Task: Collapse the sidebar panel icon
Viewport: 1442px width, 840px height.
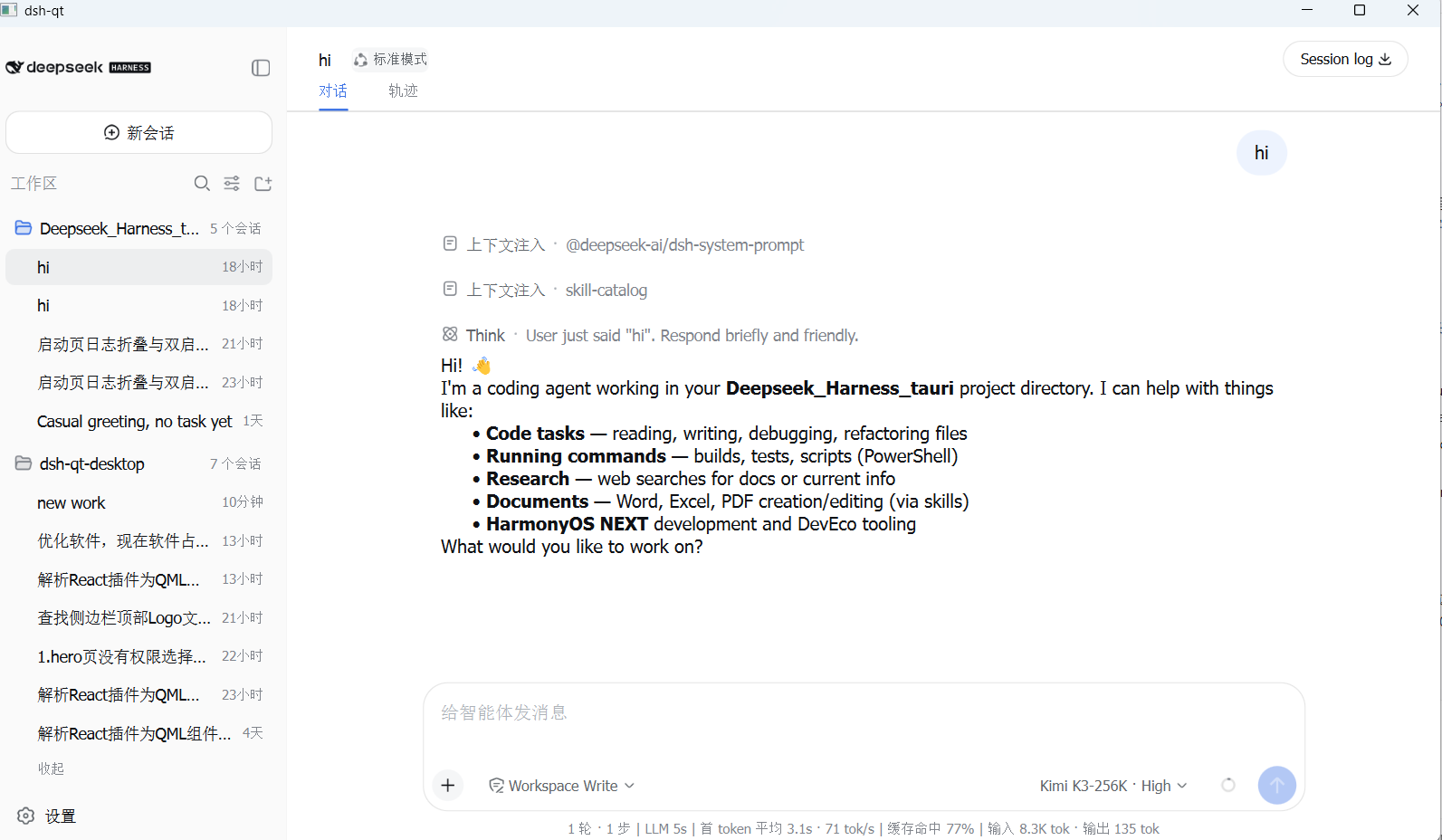Action: point(261,68)
